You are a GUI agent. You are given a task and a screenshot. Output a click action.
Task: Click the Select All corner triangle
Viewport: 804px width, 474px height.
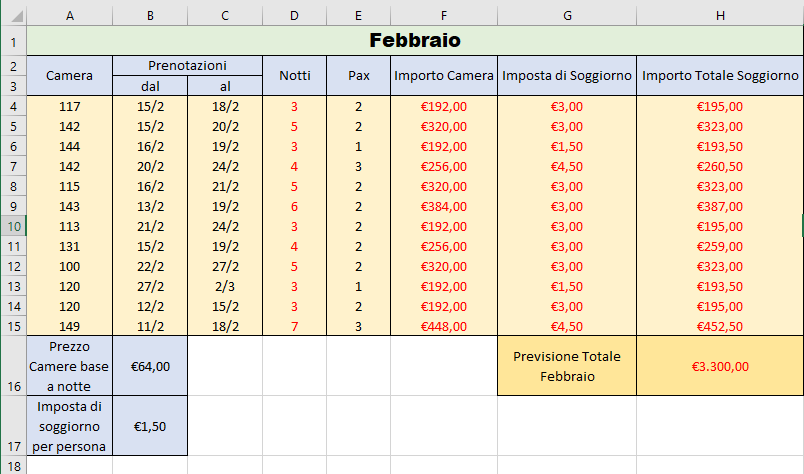click(x=17, y=16)
